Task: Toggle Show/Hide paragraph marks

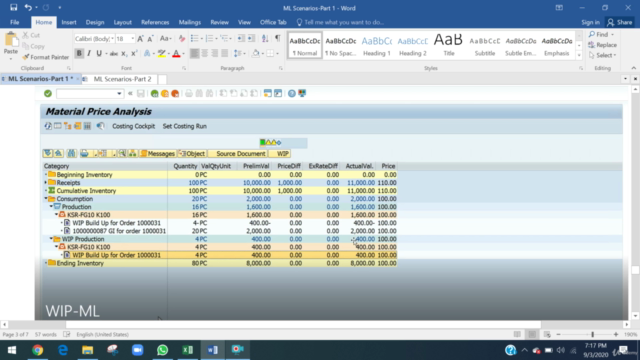Action: tap(278, 38)
